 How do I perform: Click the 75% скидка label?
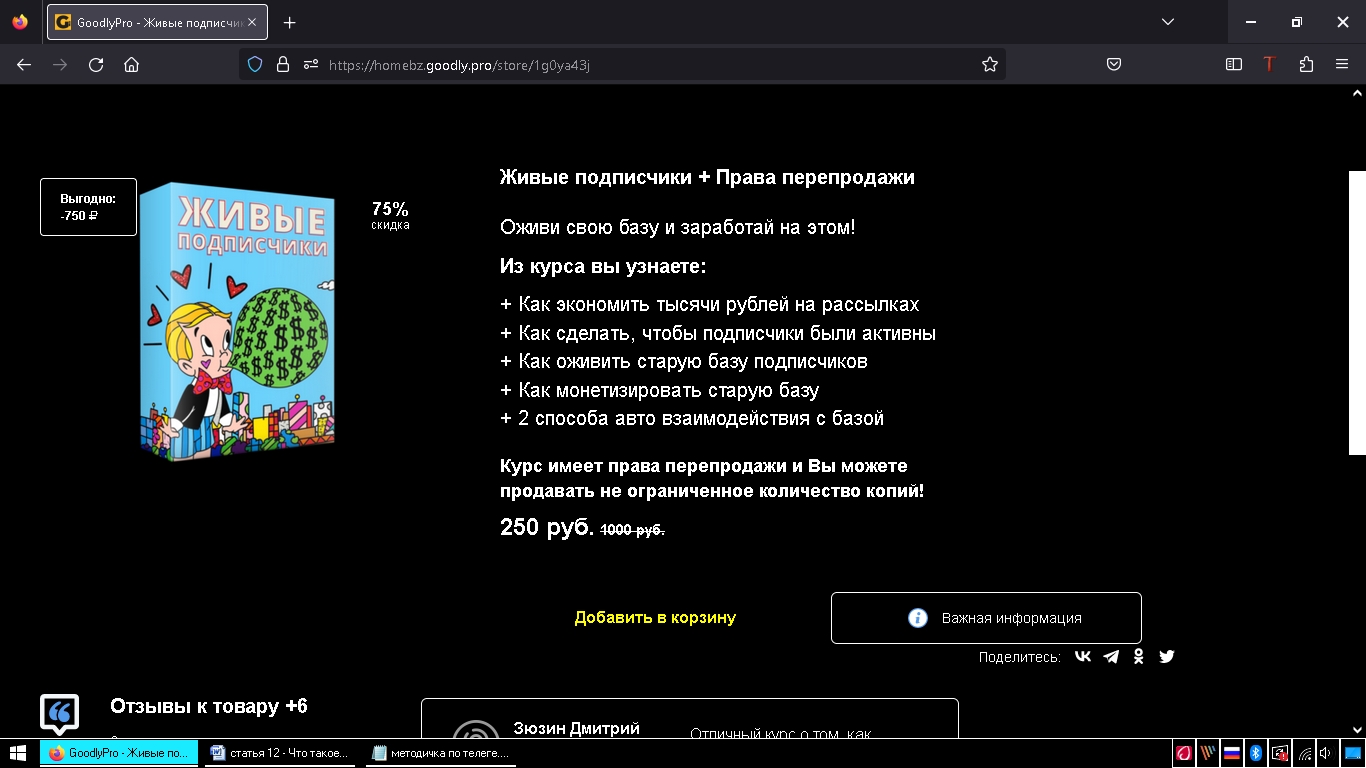tap(390, 215)
